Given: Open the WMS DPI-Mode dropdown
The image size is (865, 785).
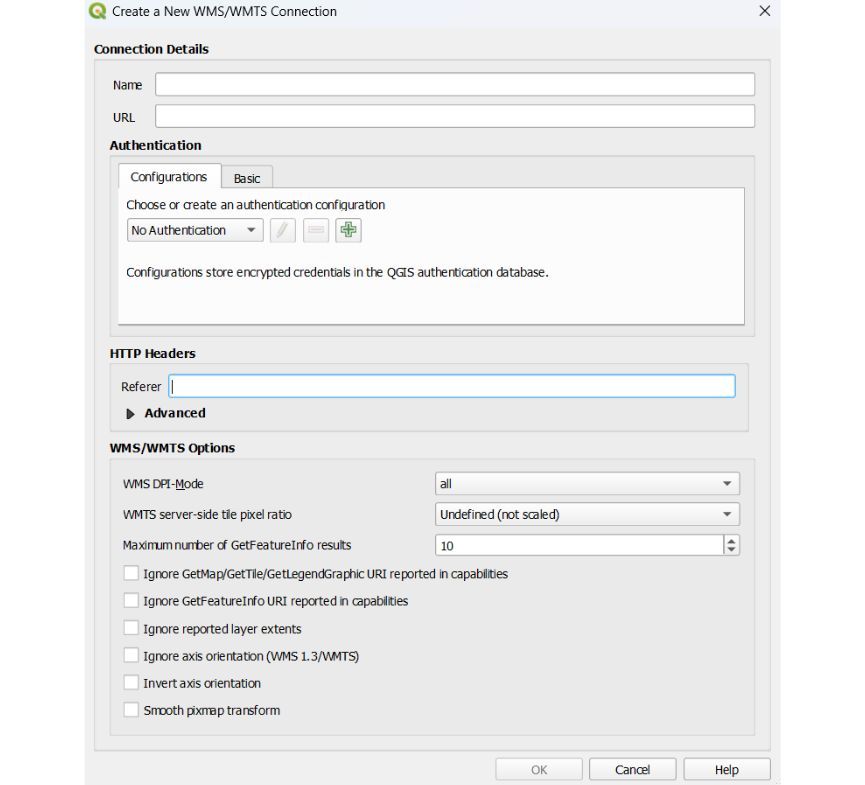Looking at the screenshot, I should tap(587, 484).
